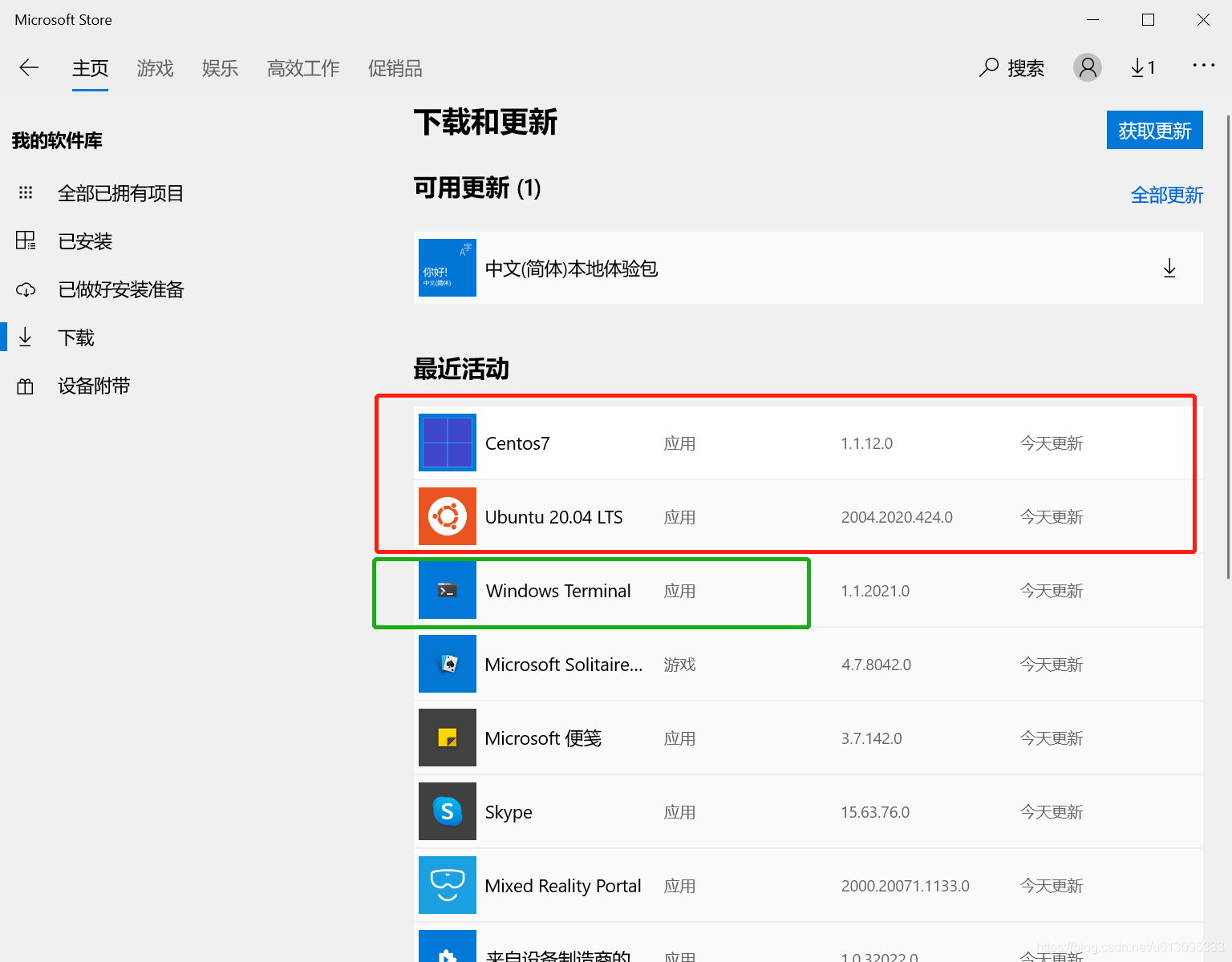Click version 4.7.8042.0 of Solitaire

coord(876,665)
